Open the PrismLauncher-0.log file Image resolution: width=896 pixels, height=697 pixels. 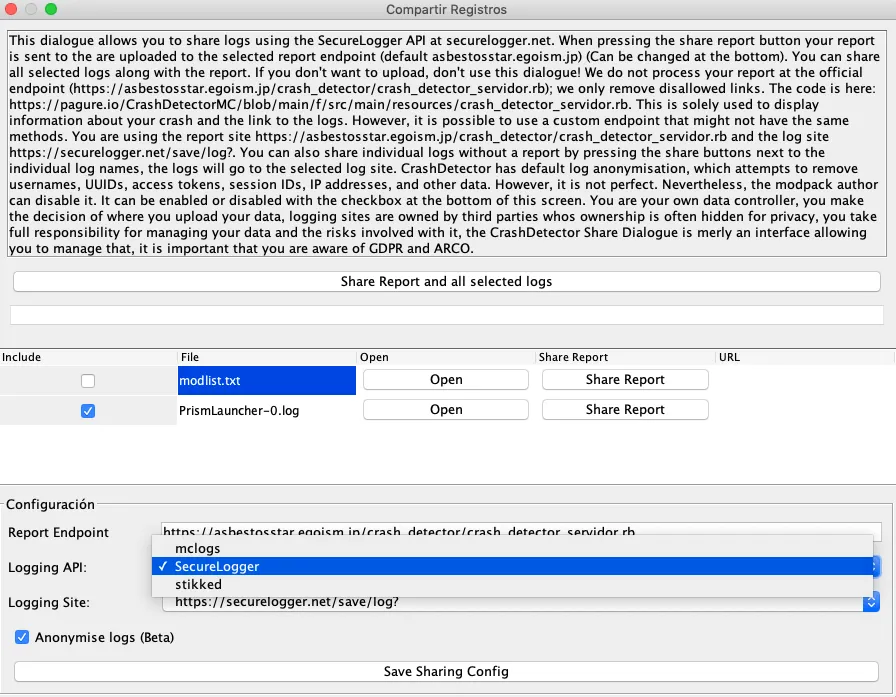445,410
